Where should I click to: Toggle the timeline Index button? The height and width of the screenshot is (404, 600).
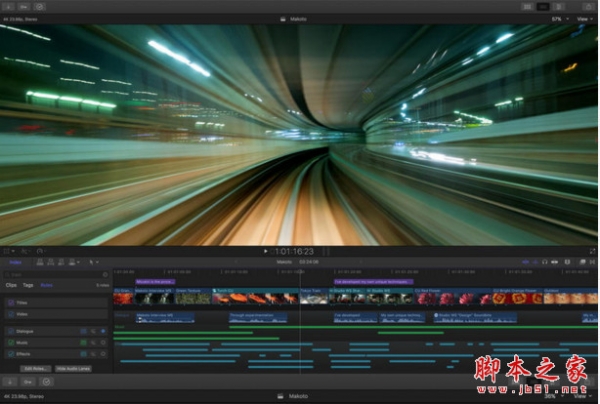click(15, 262)
